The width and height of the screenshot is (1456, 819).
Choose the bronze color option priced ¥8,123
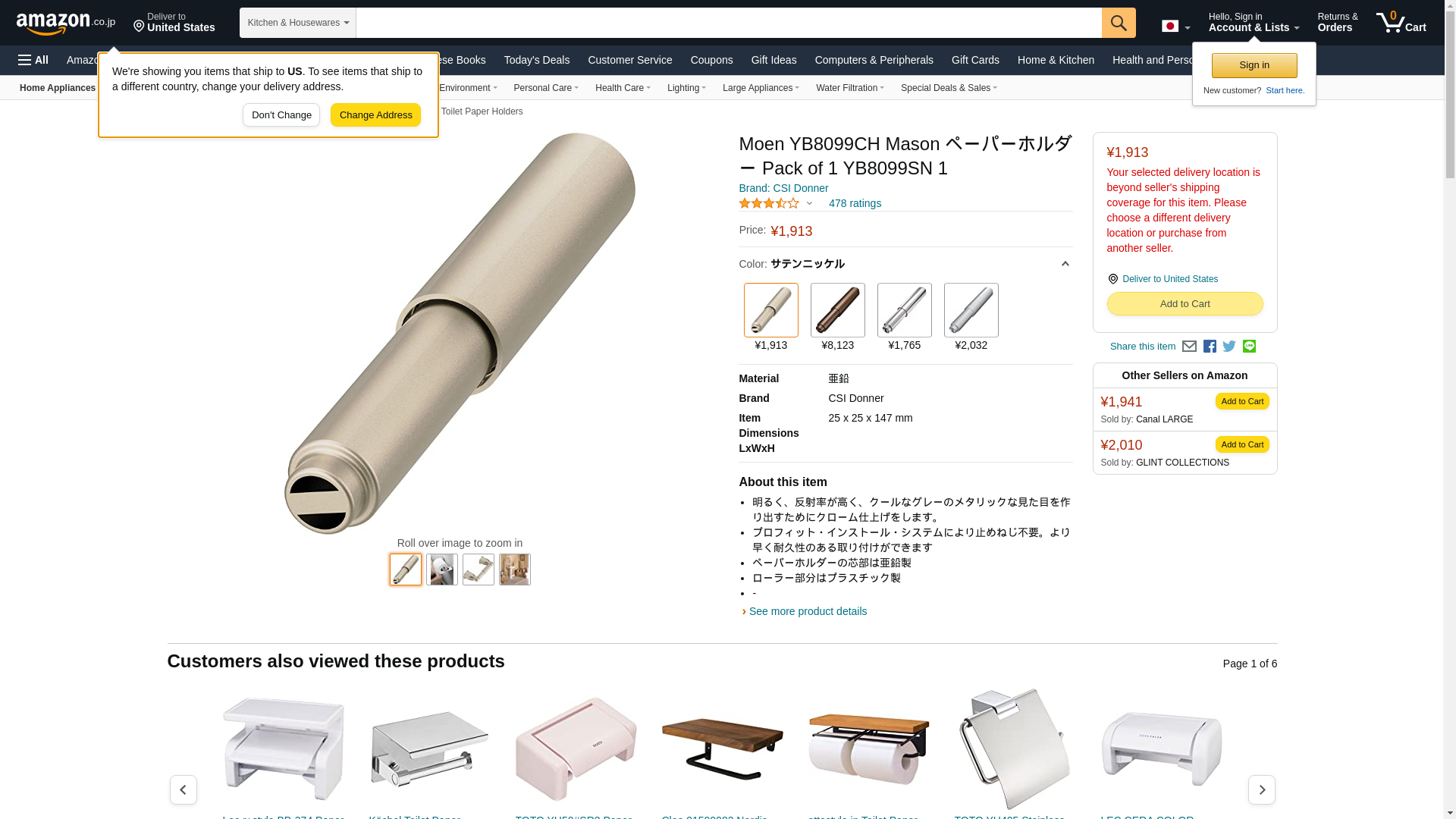838,310
